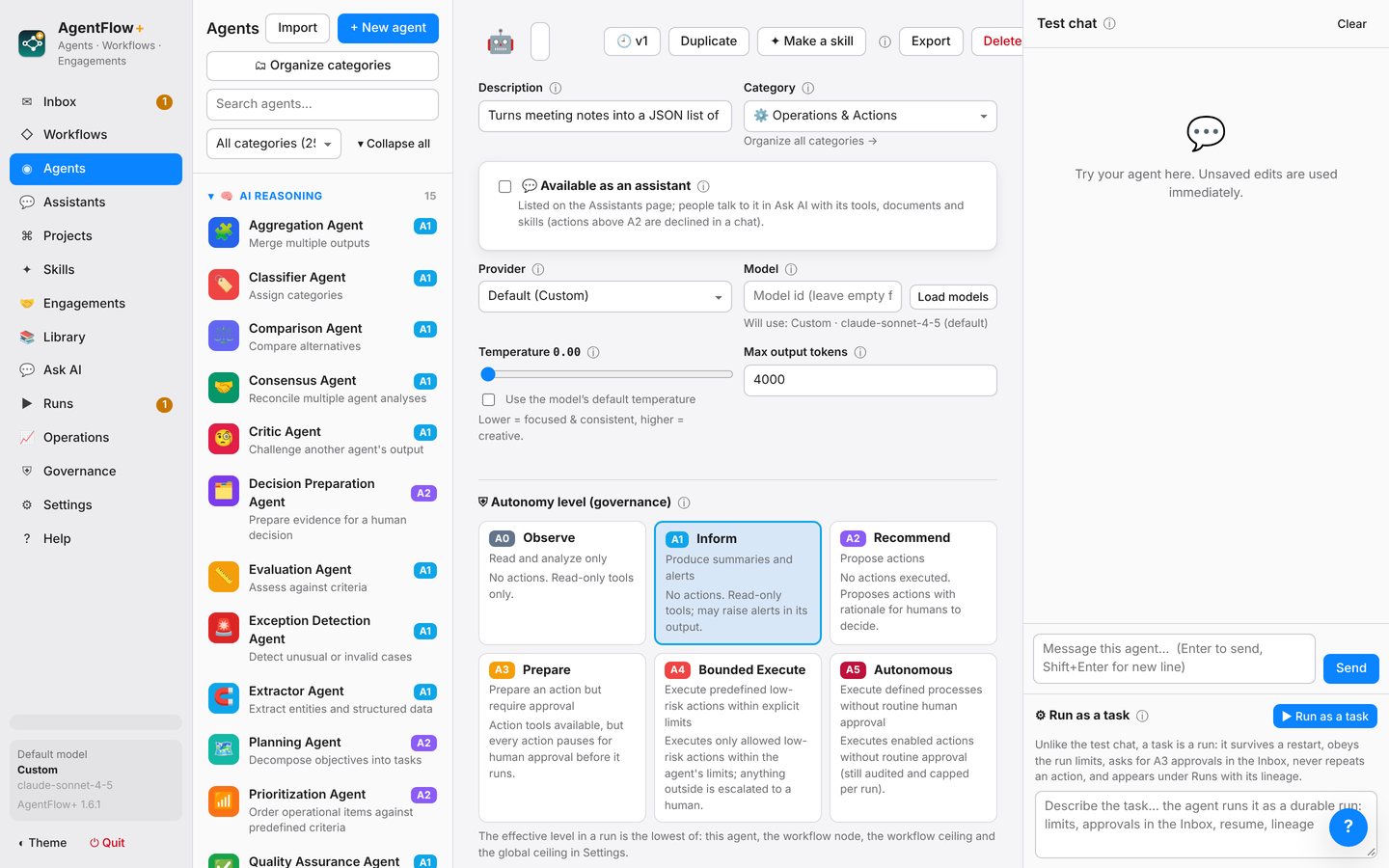Viewport: 1389px width, 868px height.
Task: Click the Prioritization Agent chart icon
Action: [x=224, y=802]
